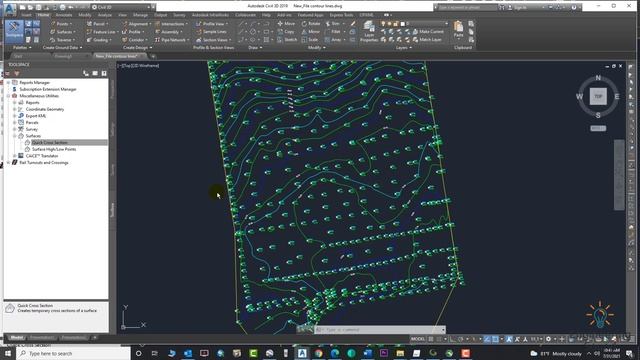
Task: Toggle snap mode in status bar
Action: tap(439, 339)
